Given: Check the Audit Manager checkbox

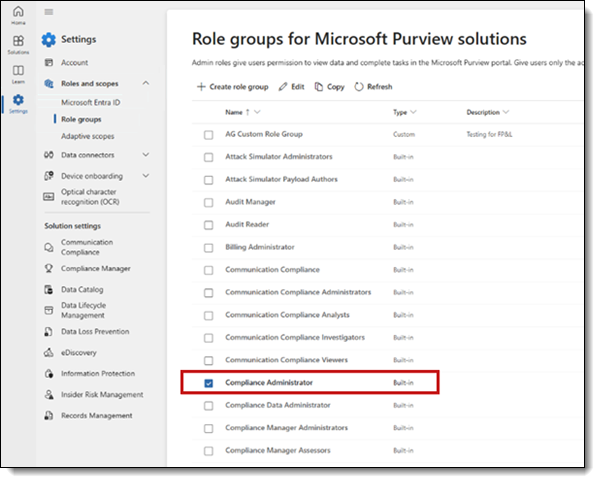Looking at the screenshot, I should point(209,202).
